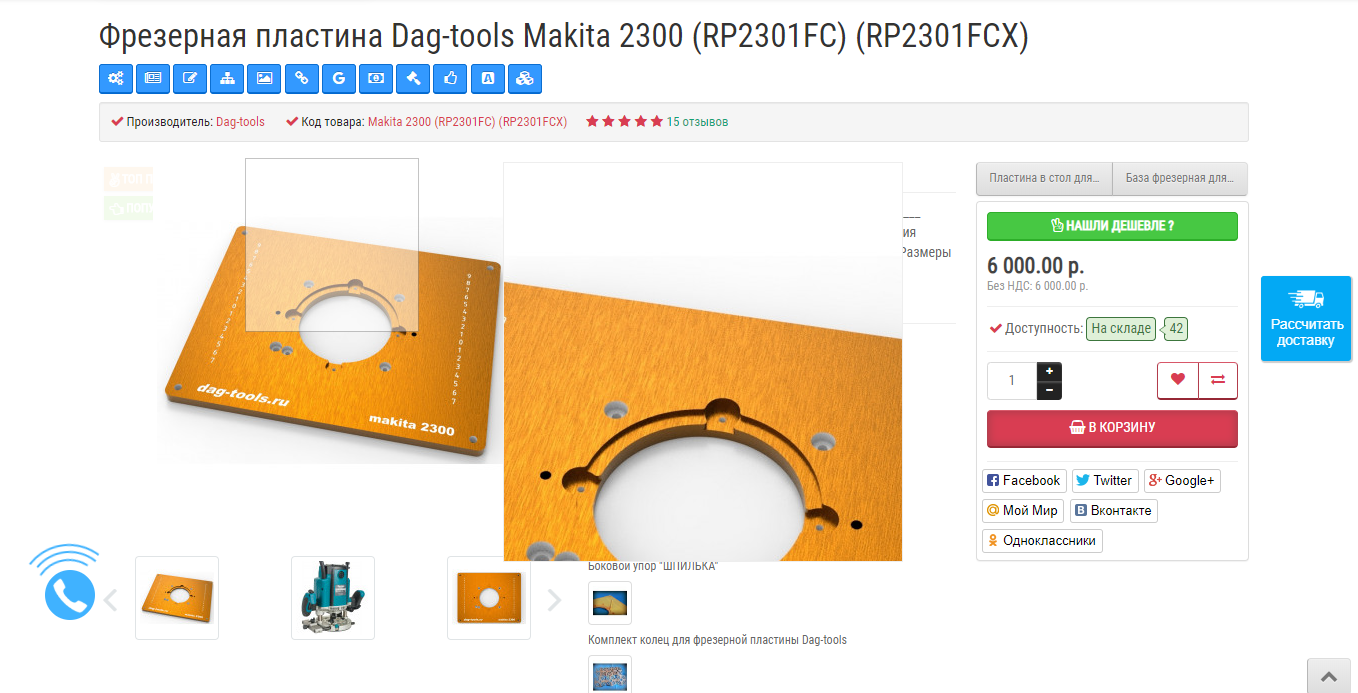Click the thumbs-up toolbar icon

tap(450, 78)
